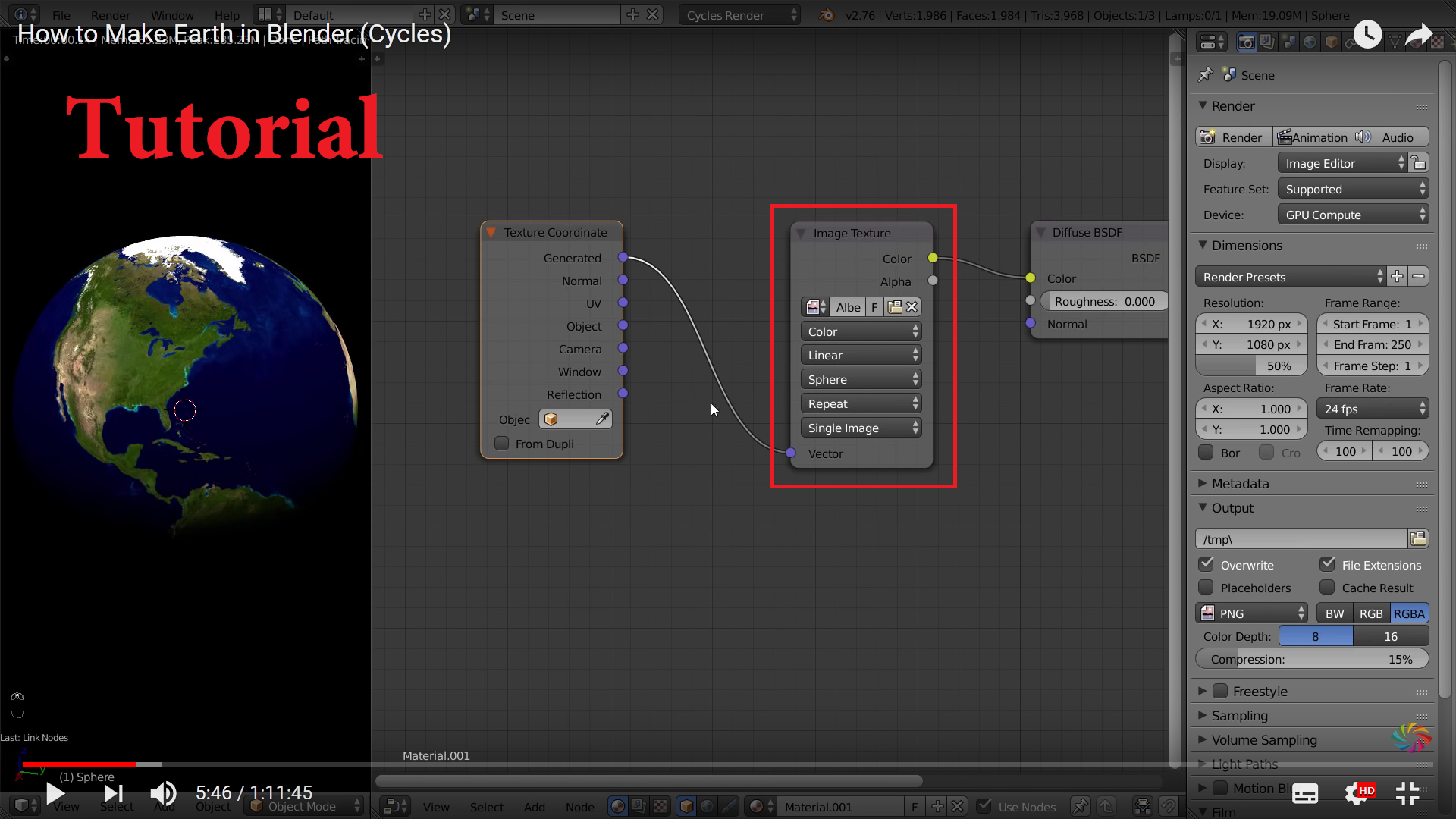Open the GPU Compute device dropdown
The width and height of the screenshot is (1456, 819).
pos(1353,215)
